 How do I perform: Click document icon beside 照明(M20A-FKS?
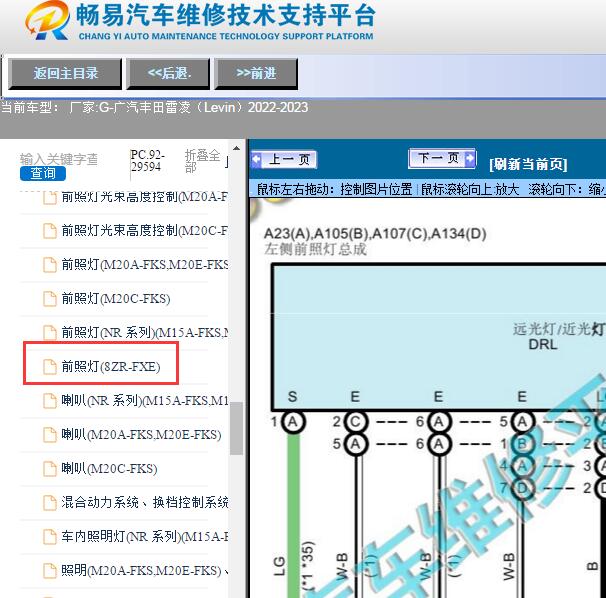49,571
